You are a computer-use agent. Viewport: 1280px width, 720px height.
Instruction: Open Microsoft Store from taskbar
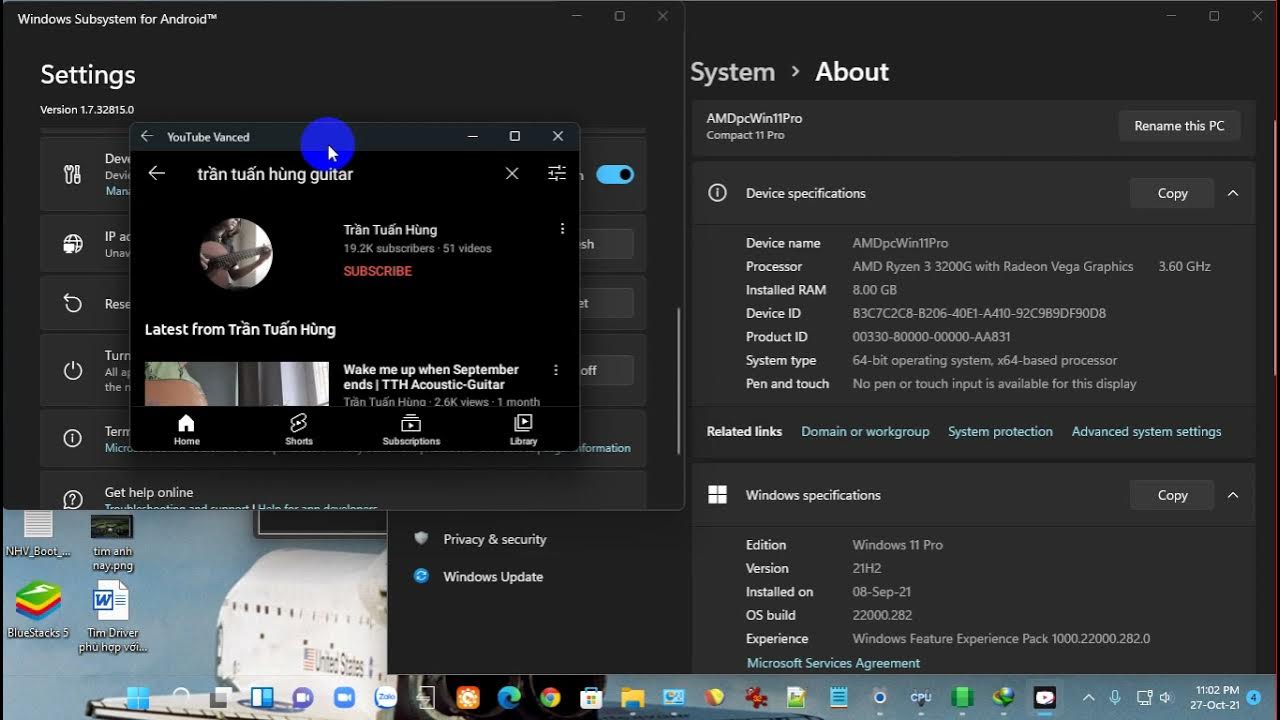pos(591,697)
